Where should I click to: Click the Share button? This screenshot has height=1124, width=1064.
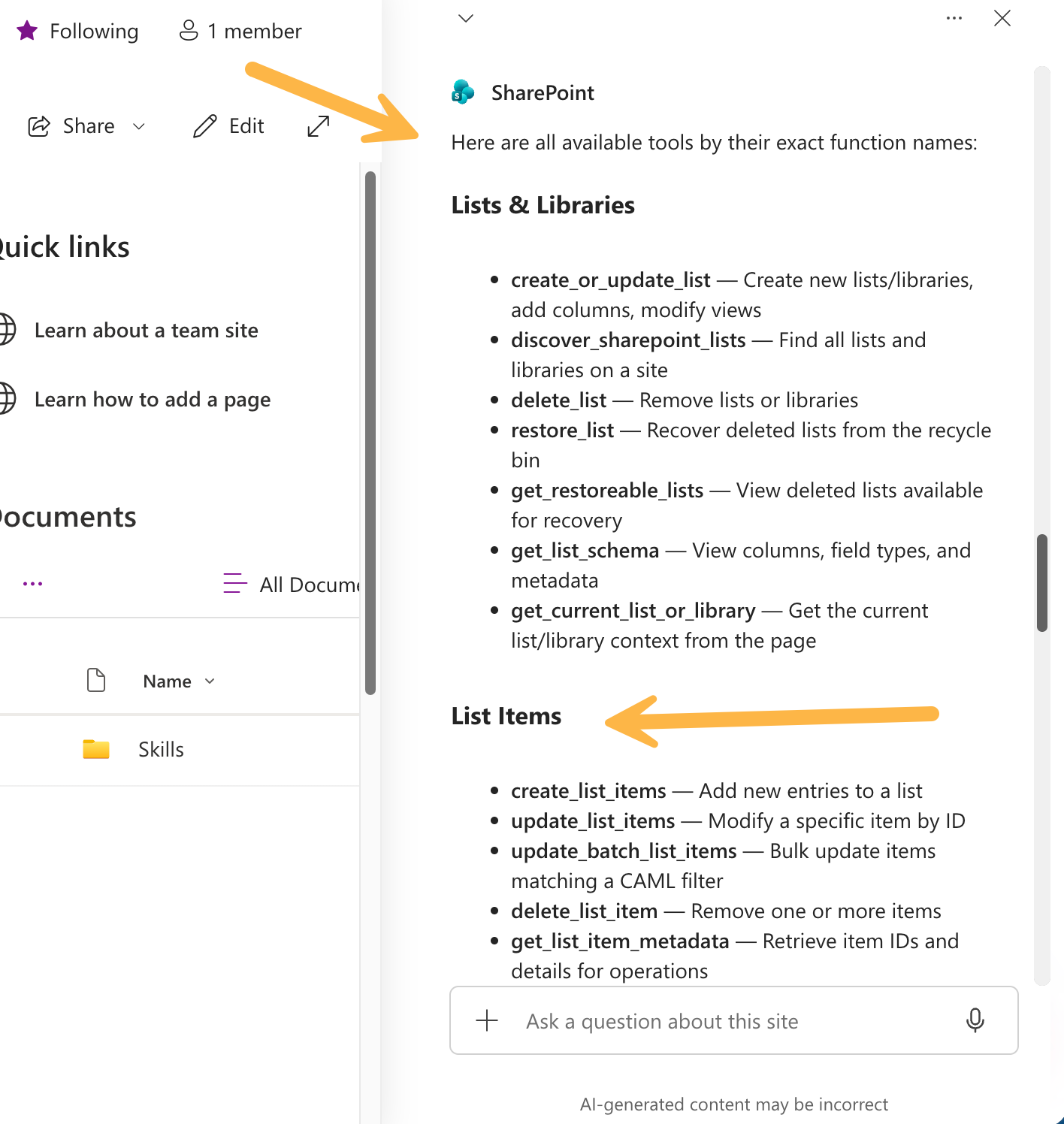72,126
